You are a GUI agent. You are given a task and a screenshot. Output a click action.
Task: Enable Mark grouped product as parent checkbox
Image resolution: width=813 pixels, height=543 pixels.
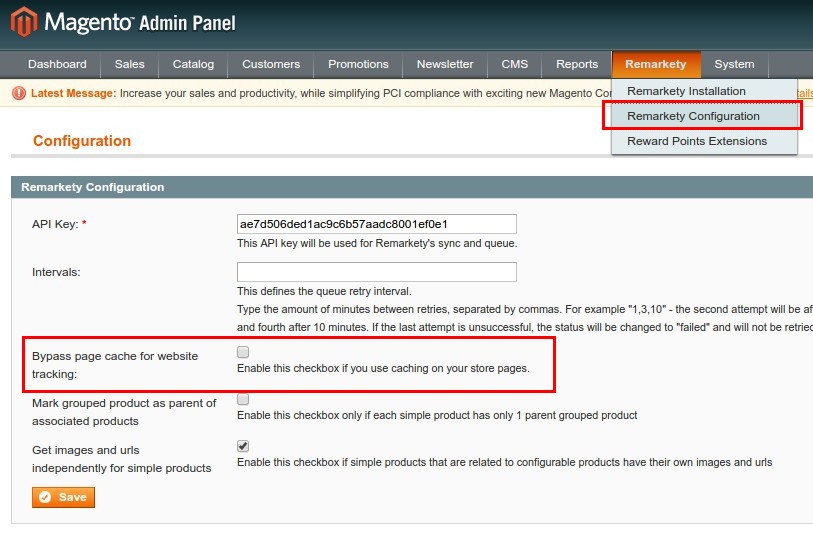(x=243, y=399)
